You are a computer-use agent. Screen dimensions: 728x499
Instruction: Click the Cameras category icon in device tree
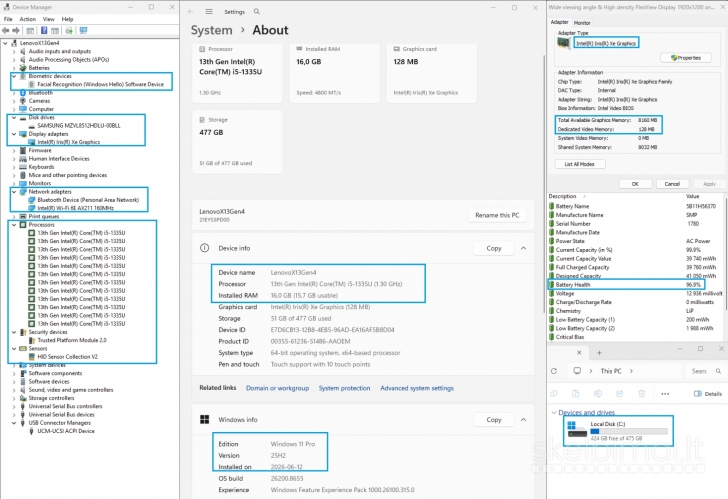23,101
